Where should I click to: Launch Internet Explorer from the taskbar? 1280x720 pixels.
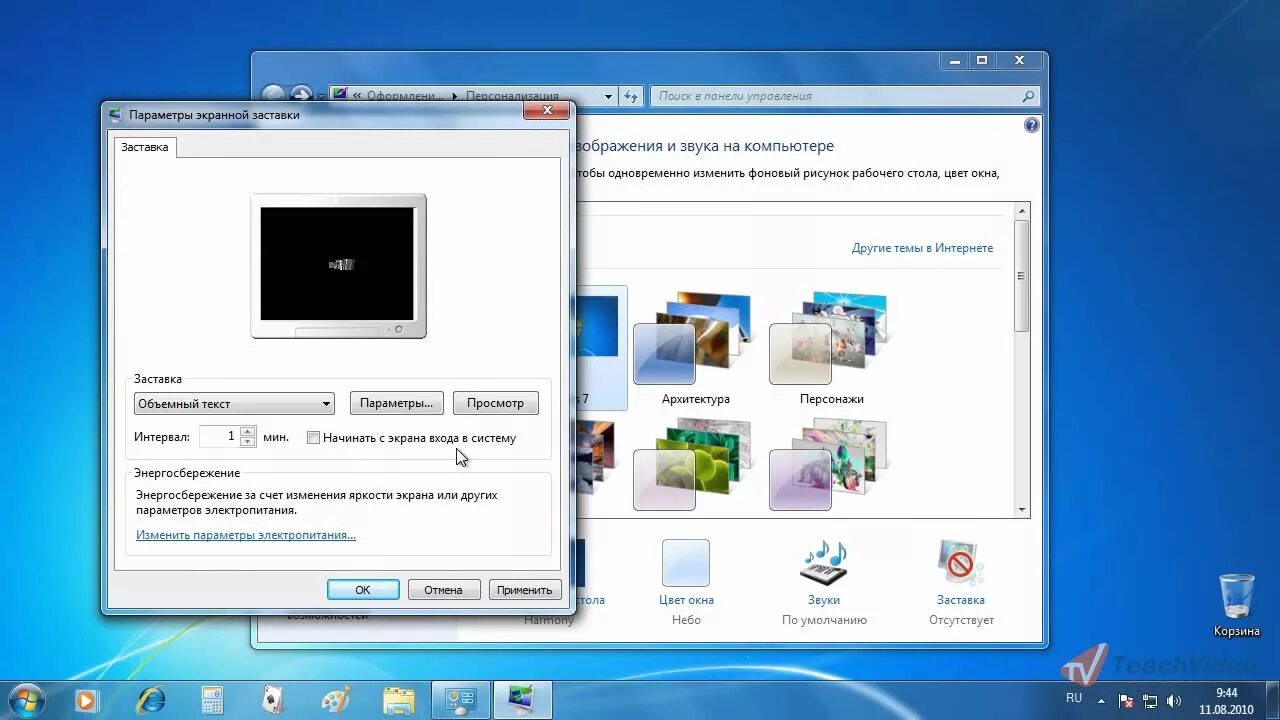point(151,699)
